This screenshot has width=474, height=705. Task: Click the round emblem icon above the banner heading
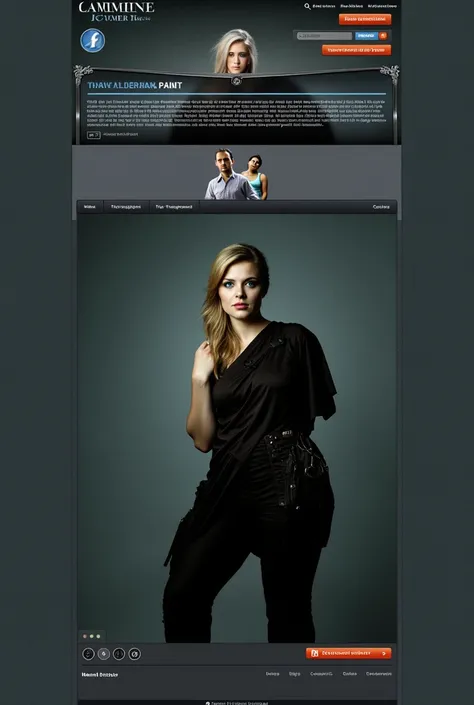pyautogui.click(x=237, y=81)
